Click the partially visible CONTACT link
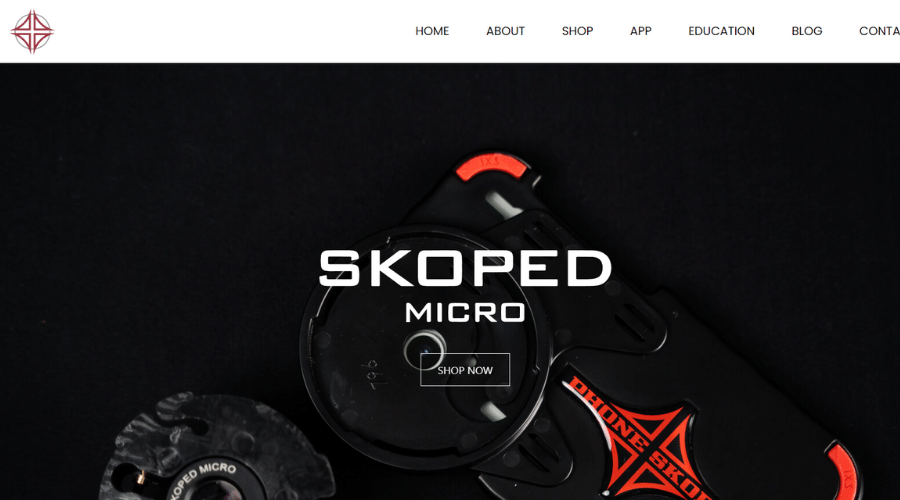The width and height of the screenshot is (900, 500). click(879, 31)
